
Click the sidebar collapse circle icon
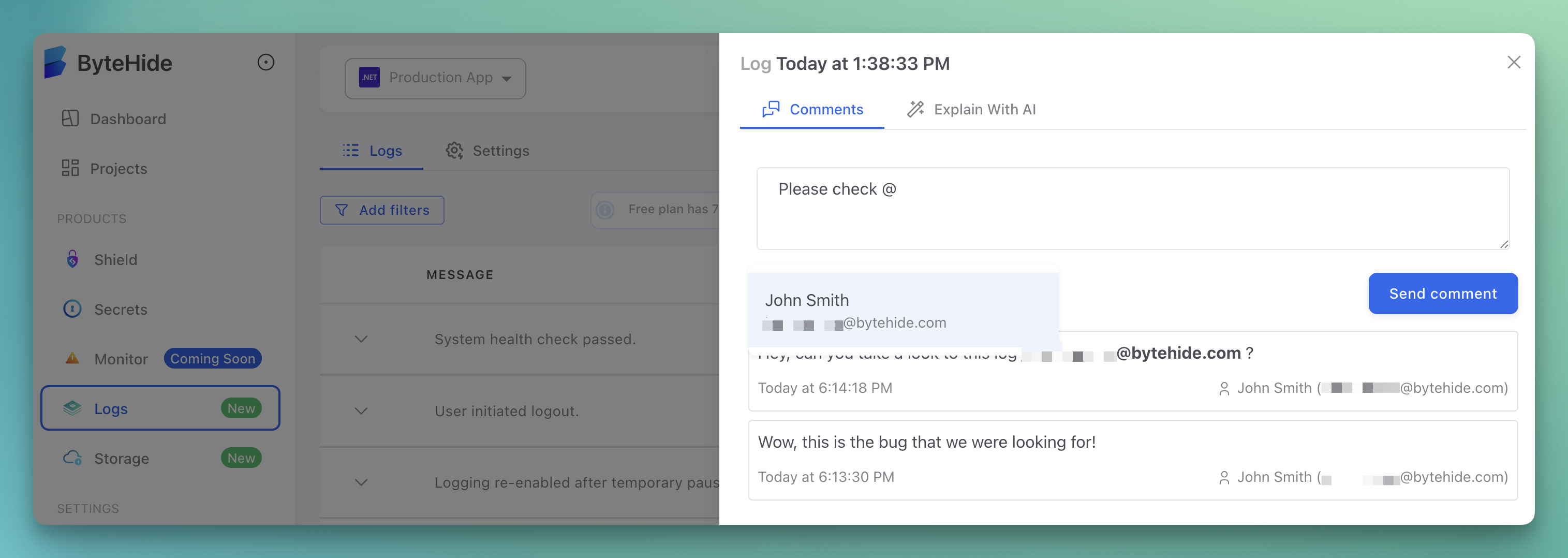265,63
